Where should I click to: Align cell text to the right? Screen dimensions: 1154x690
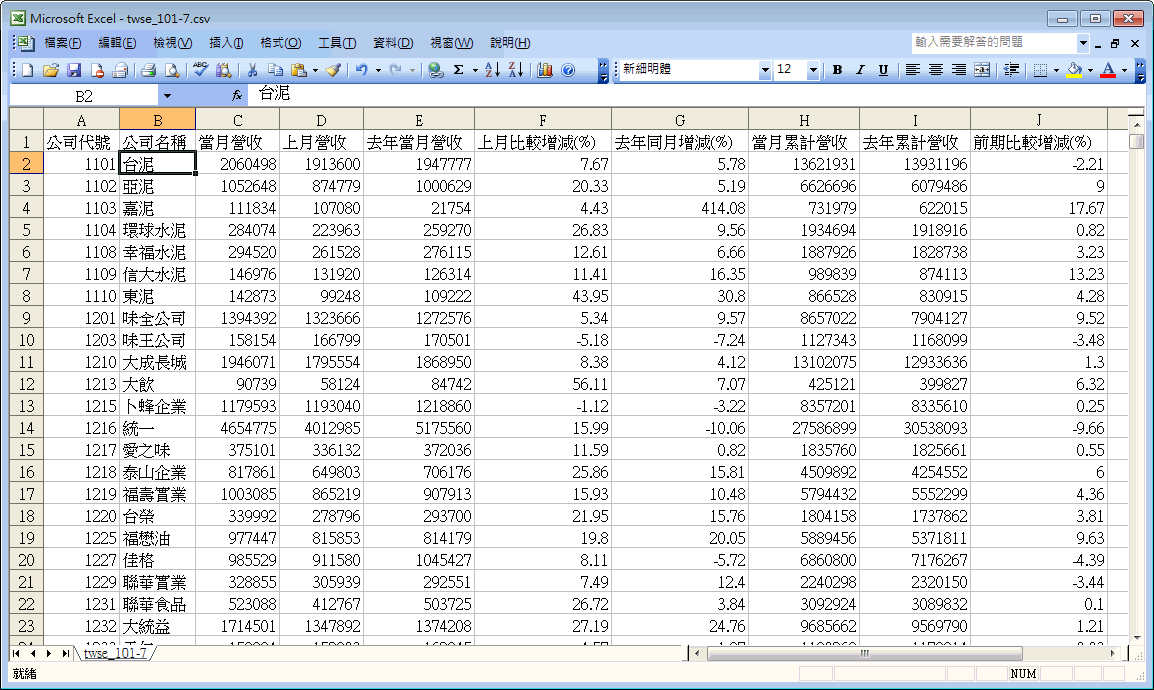[959, 70]
